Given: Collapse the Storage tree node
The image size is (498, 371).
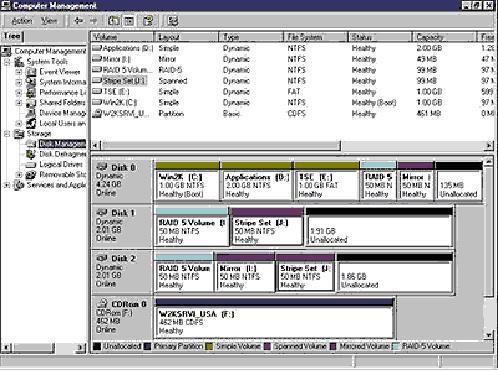Looking at the screenshot, I should 7,134.
